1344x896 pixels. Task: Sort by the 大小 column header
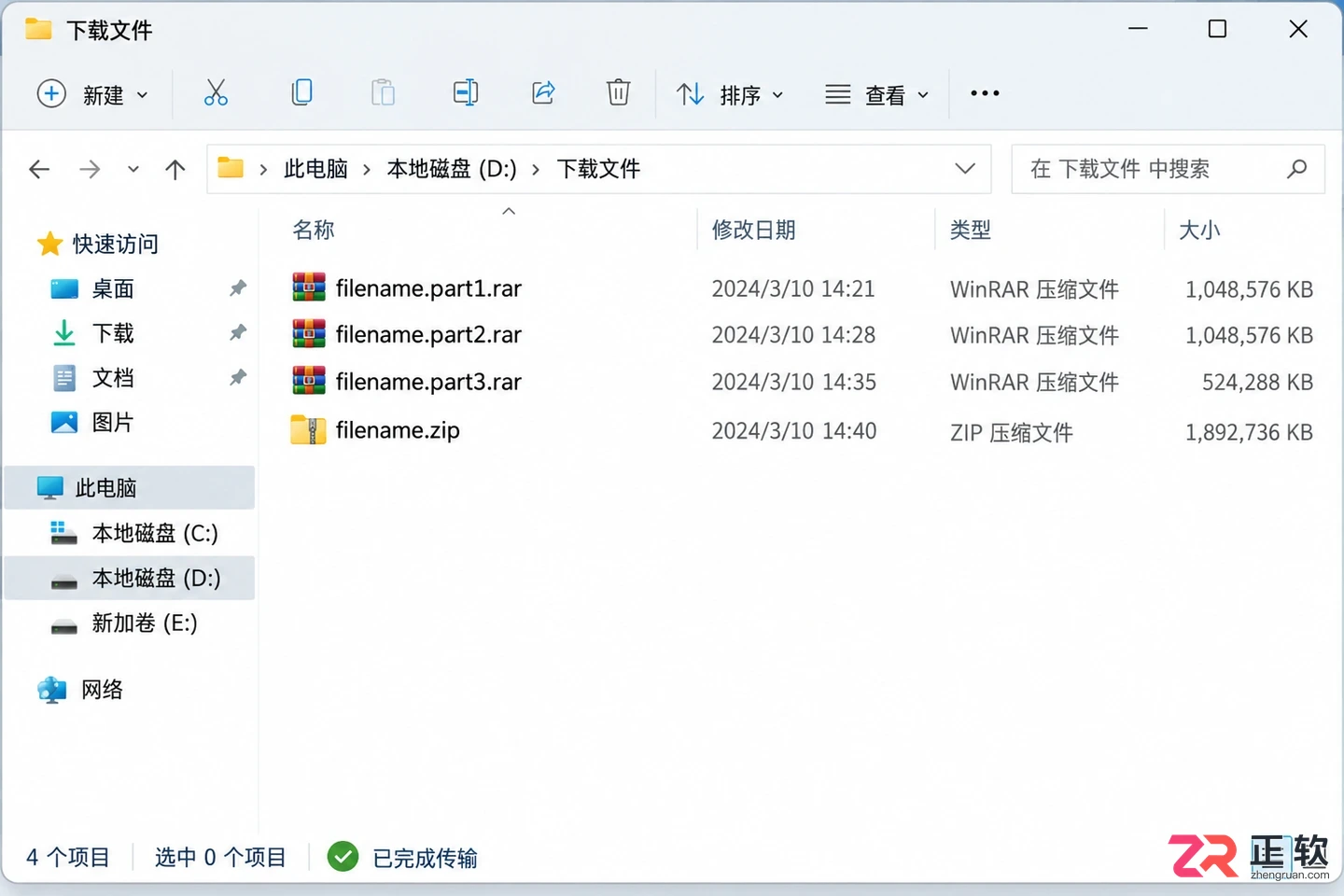point(1199,230)
